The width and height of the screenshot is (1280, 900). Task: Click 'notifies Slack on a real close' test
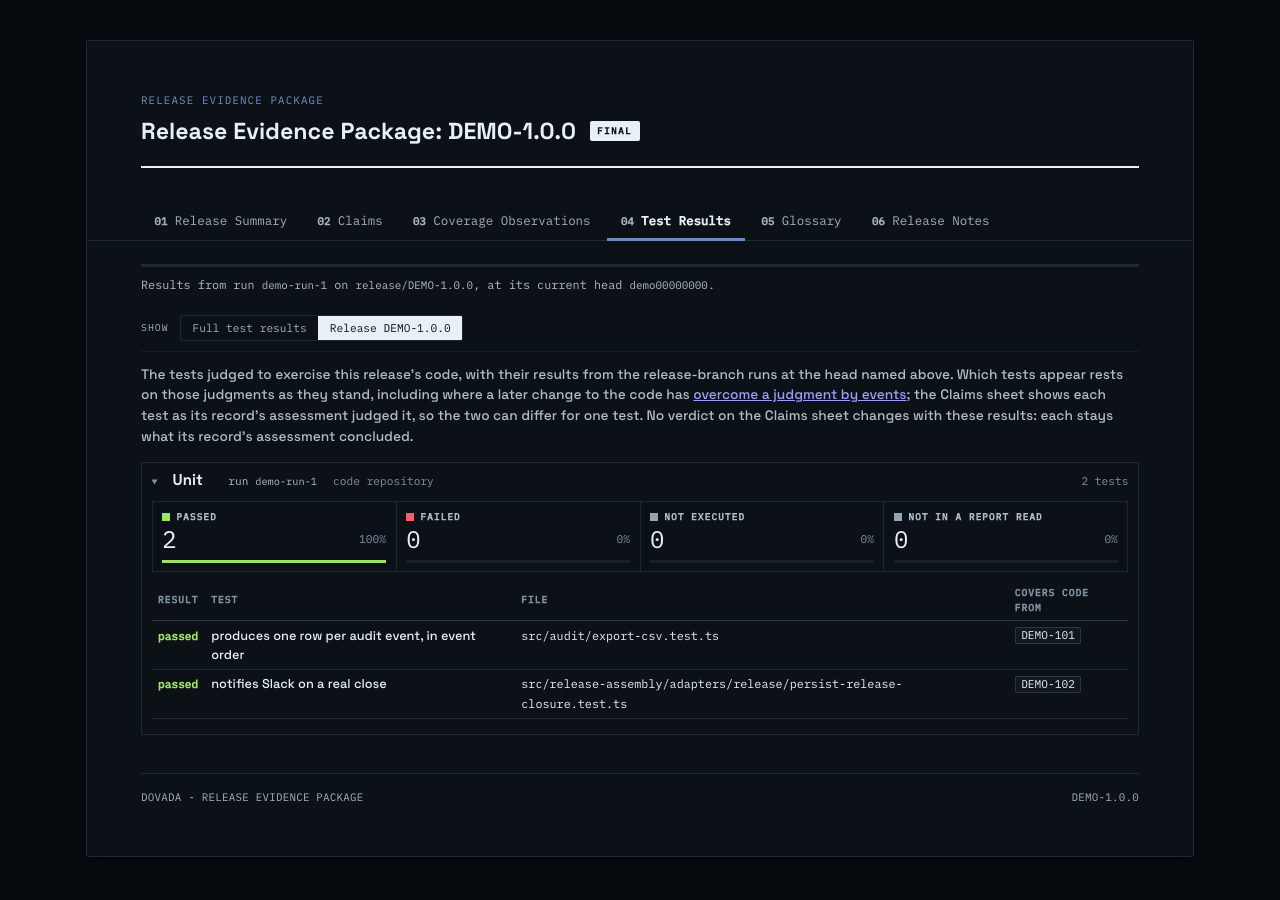pyautogui.click(x=298, y=684)
